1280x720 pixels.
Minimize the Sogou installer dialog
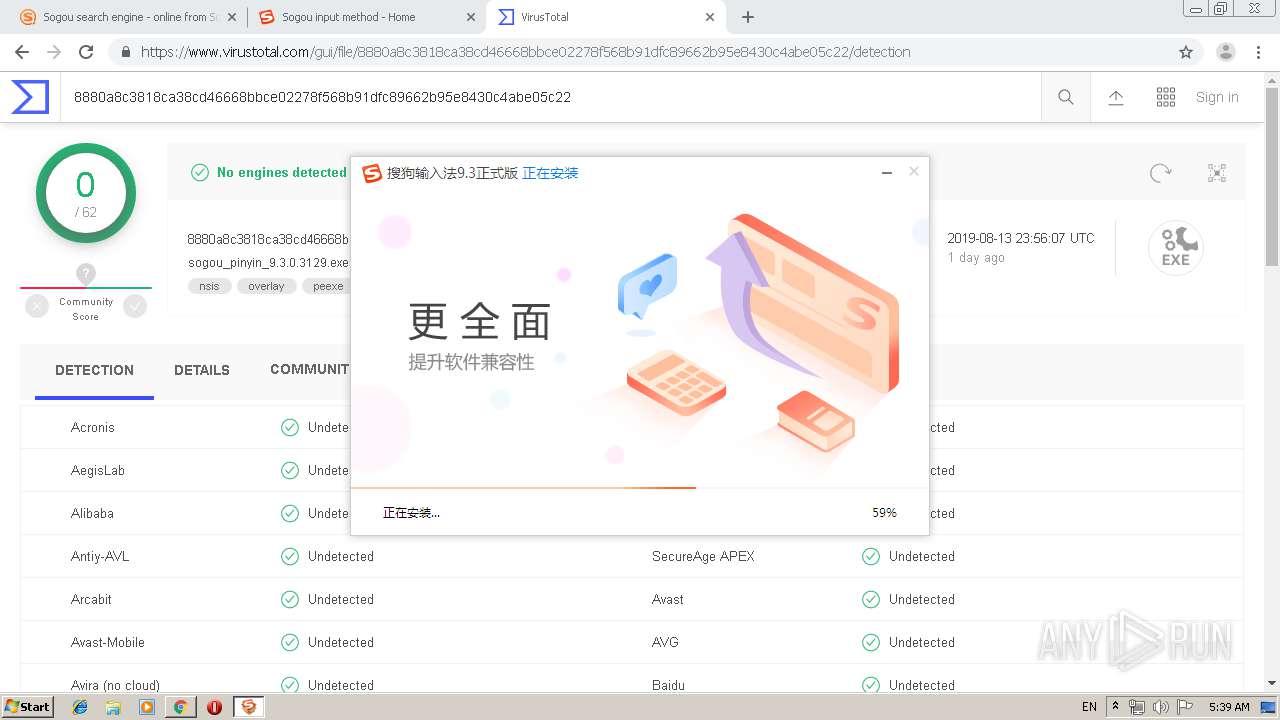(886, 173)
